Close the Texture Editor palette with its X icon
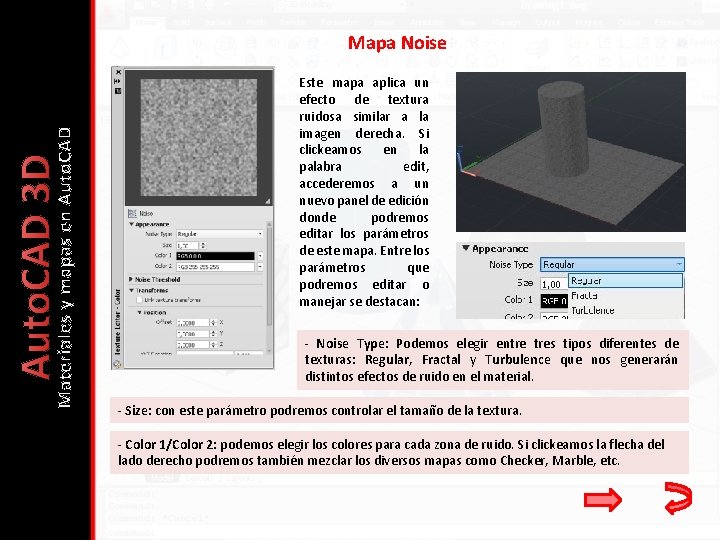 pyautogui.click(x=118, y=72)
